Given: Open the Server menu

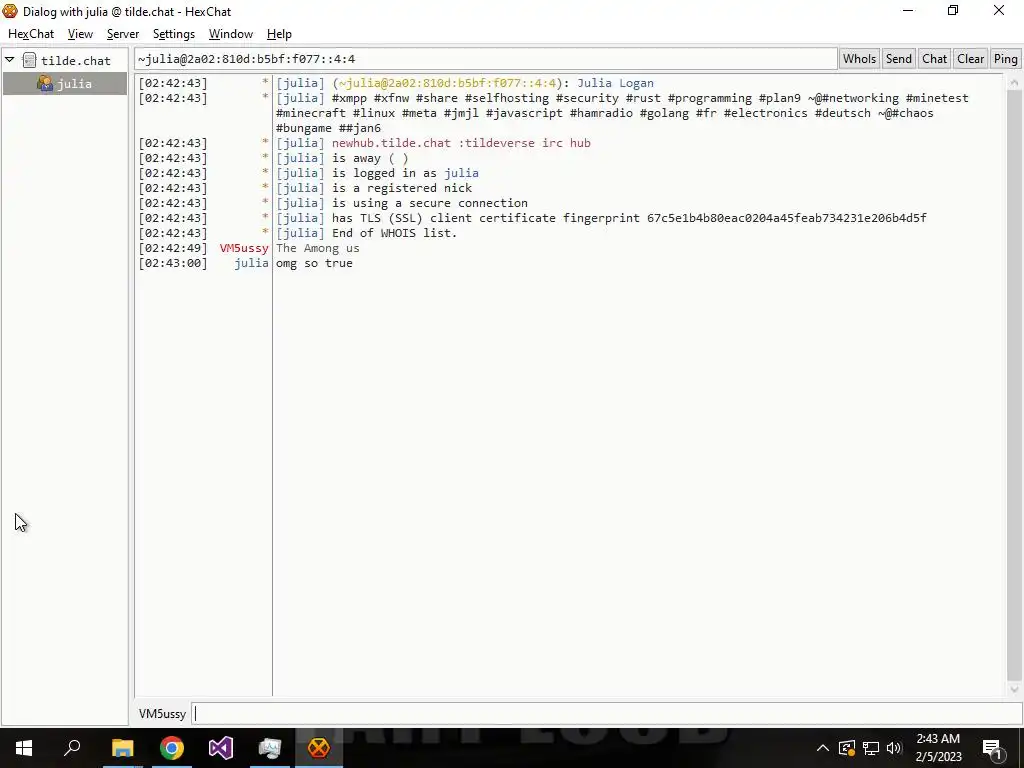Looking at the screenshot, I should (x=123, y=34).
